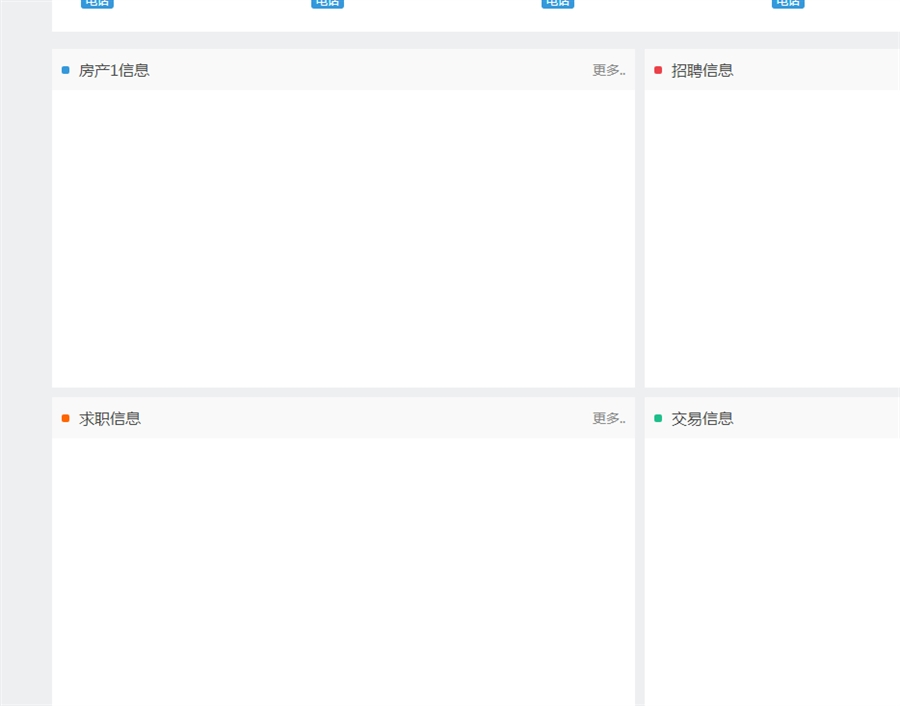Click the second 电话 badge from the left

(327, 3)
